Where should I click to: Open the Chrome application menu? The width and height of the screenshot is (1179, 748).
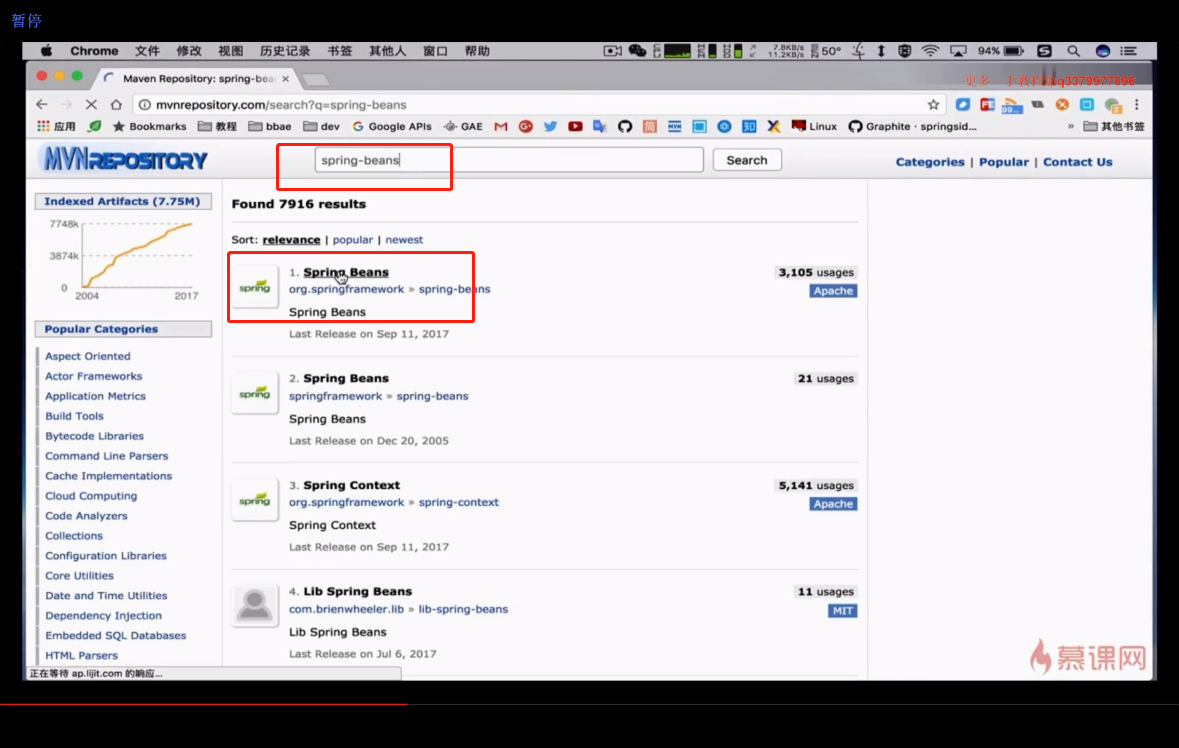94,50
